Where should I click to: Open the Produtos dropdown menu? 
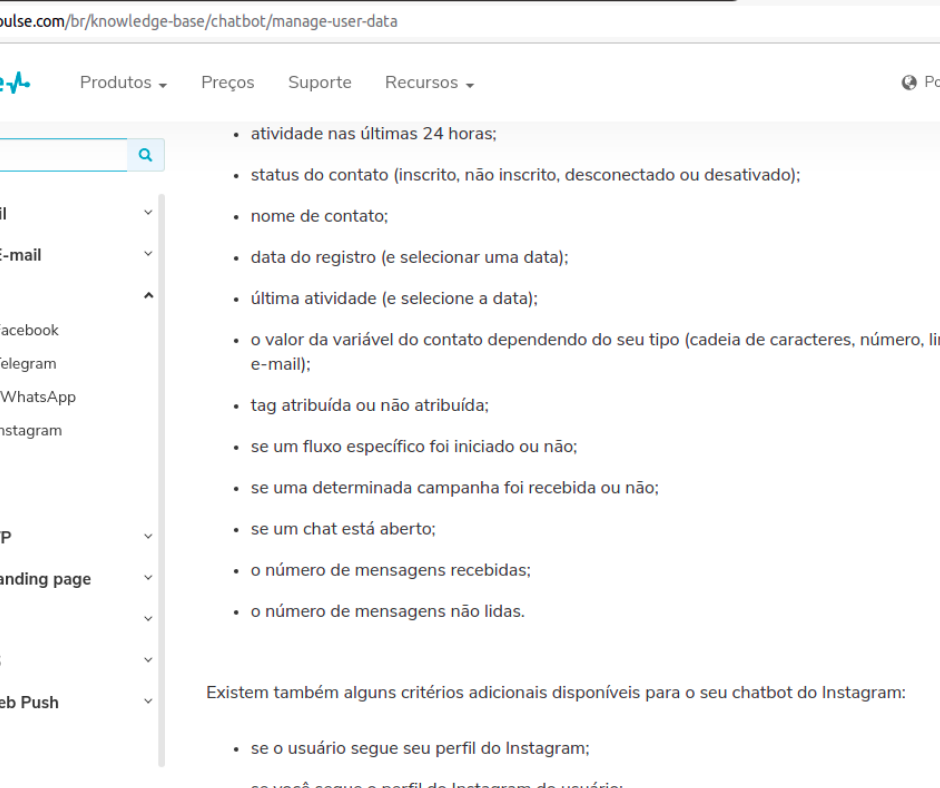click(x=123, y=83)
